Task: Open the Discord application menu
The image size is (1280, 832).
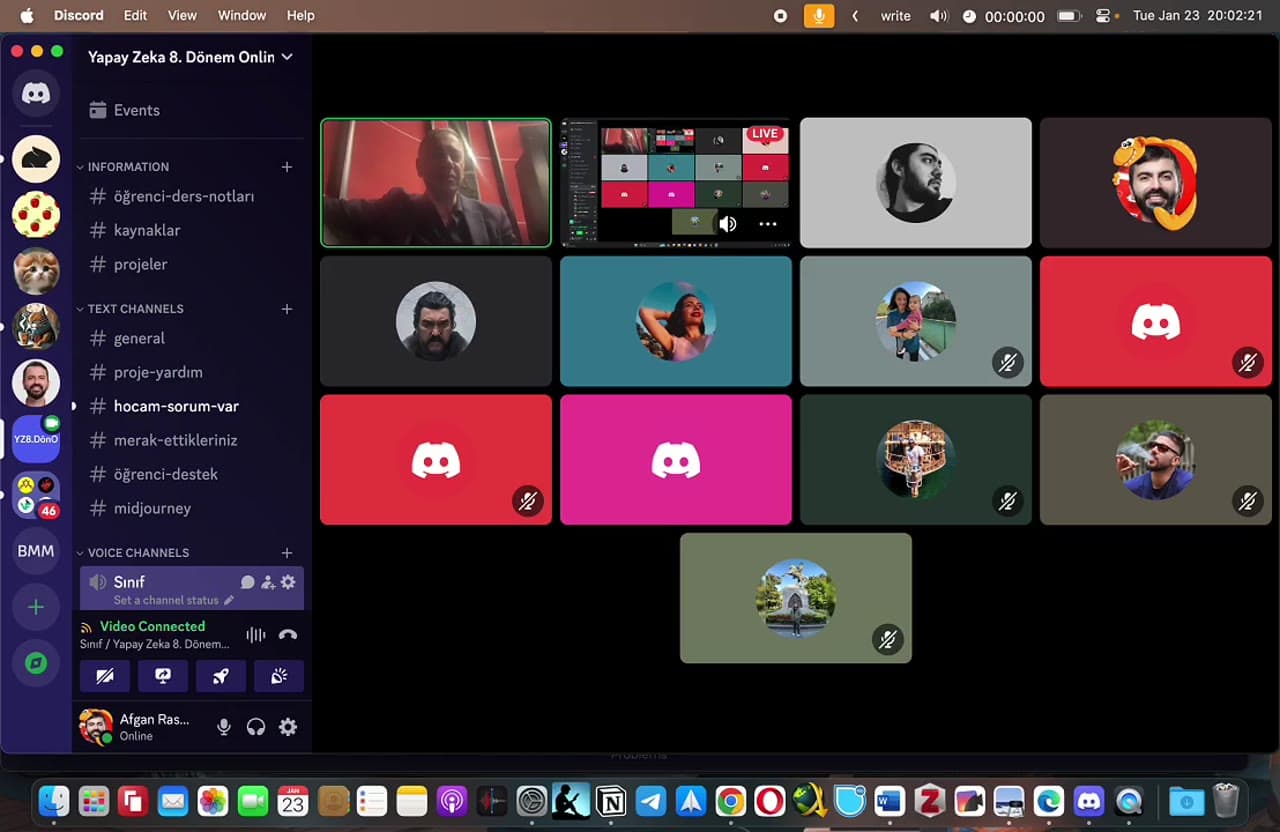Action: (x=79, y=16)
